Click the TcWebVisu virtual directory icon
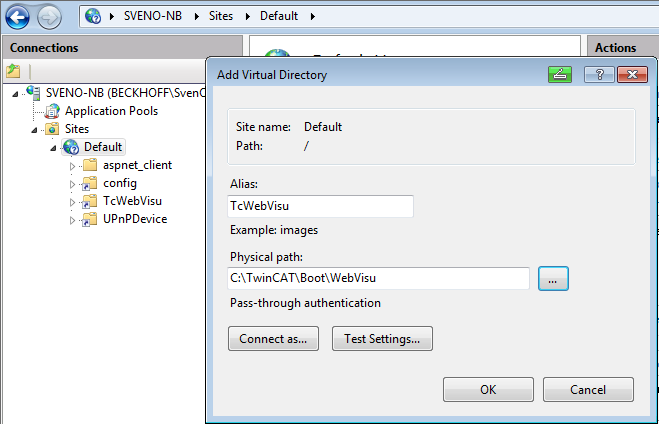This screenshot has height=424, width=659. pos(89,202)
